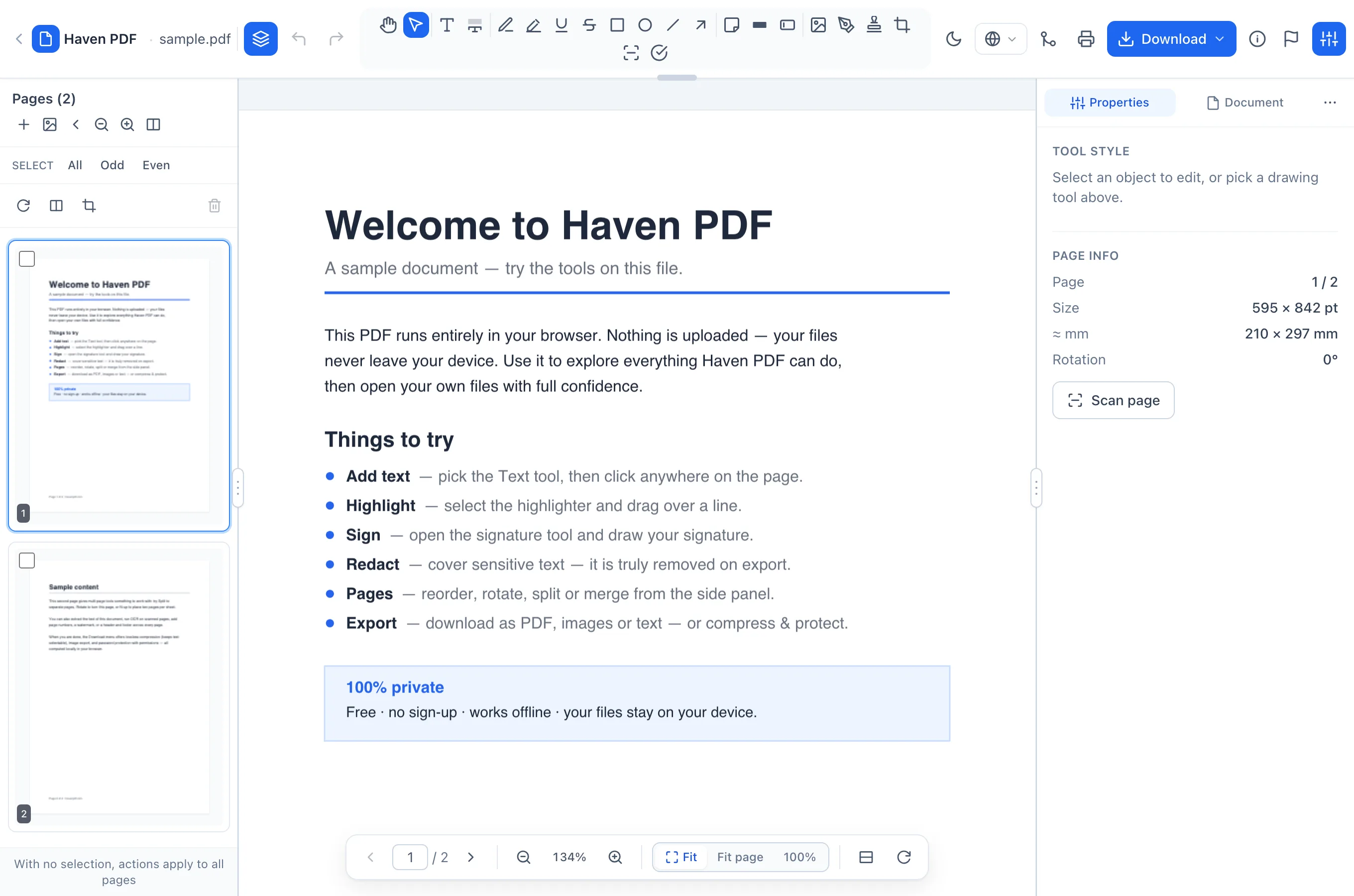The height and width of the screenshot is (896, 1354).
Task: Click the branch icon beside Print
Action: pos(1048,39)
